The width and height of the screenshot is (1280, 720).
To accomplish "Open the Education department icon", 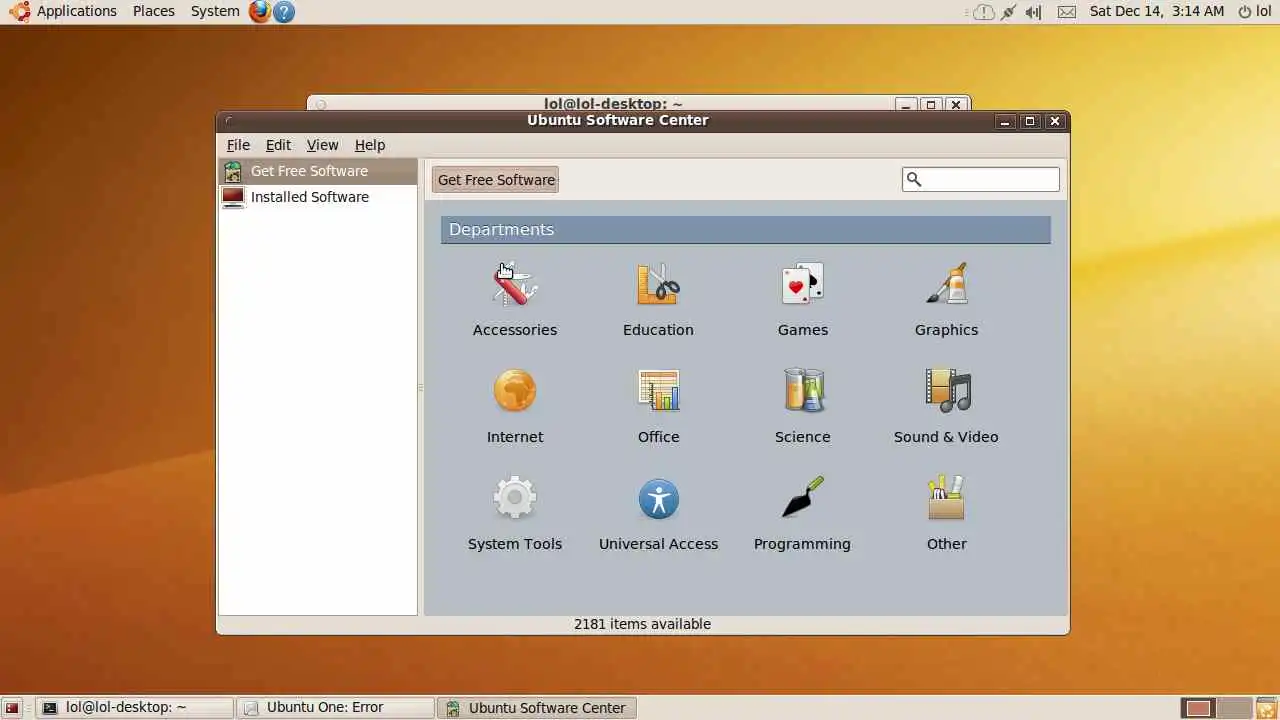I will coord(658,284).
